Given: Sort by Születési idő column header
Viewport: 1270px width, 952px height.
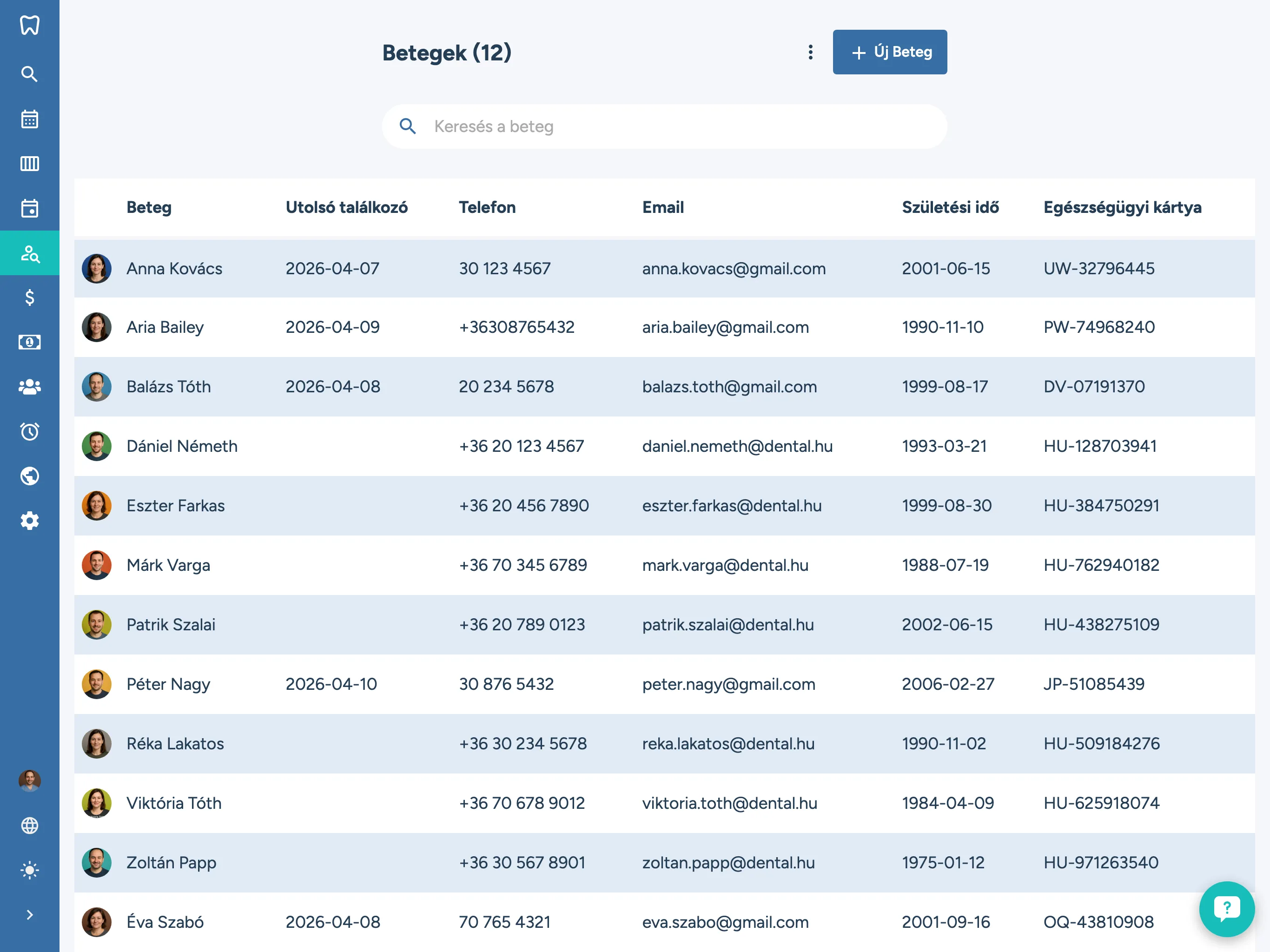Looking at the screenshot, I should [950, 207].
